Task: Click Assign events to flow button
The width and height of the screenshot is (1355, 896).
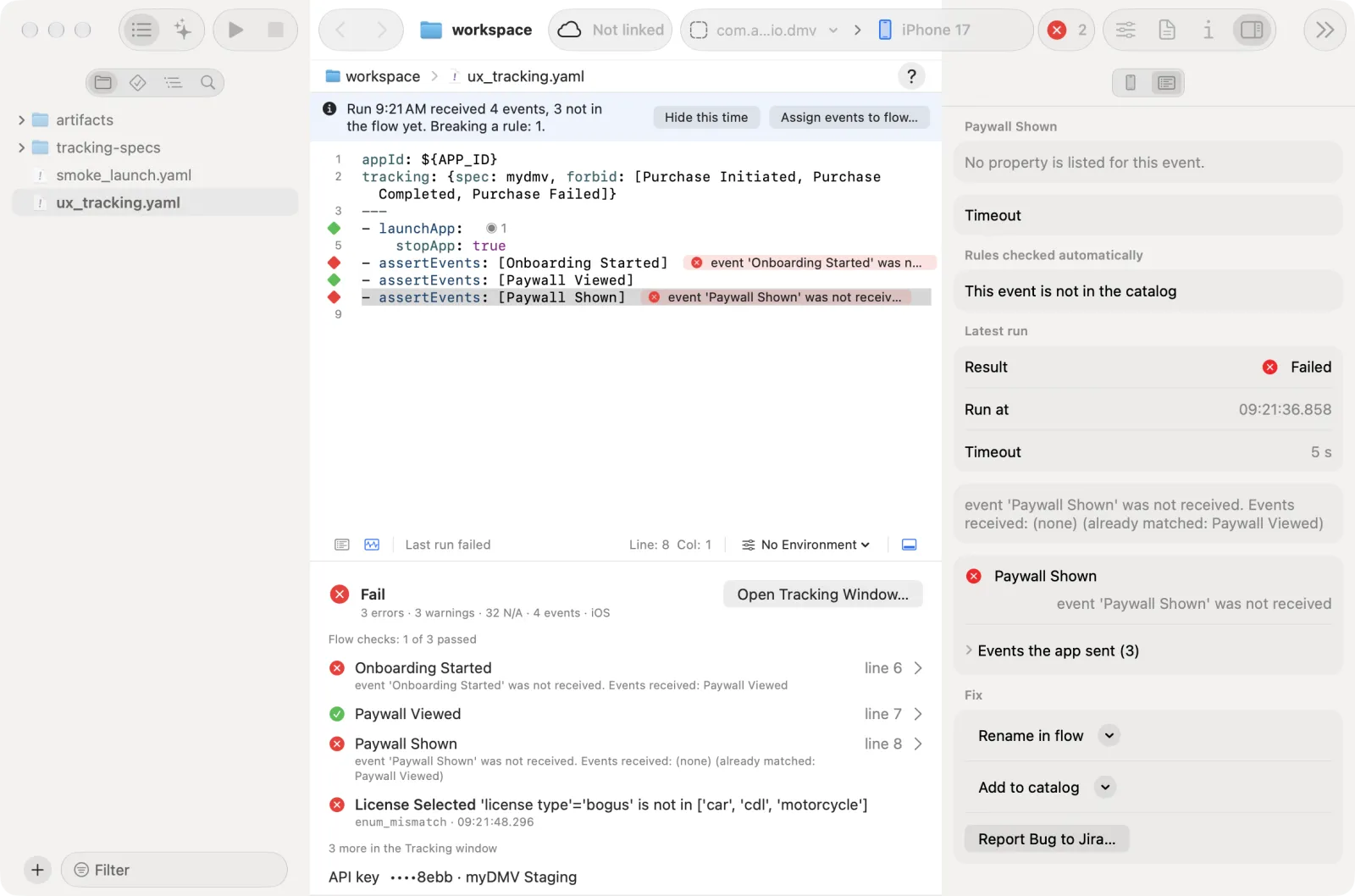Action: (x=849, y=118)
